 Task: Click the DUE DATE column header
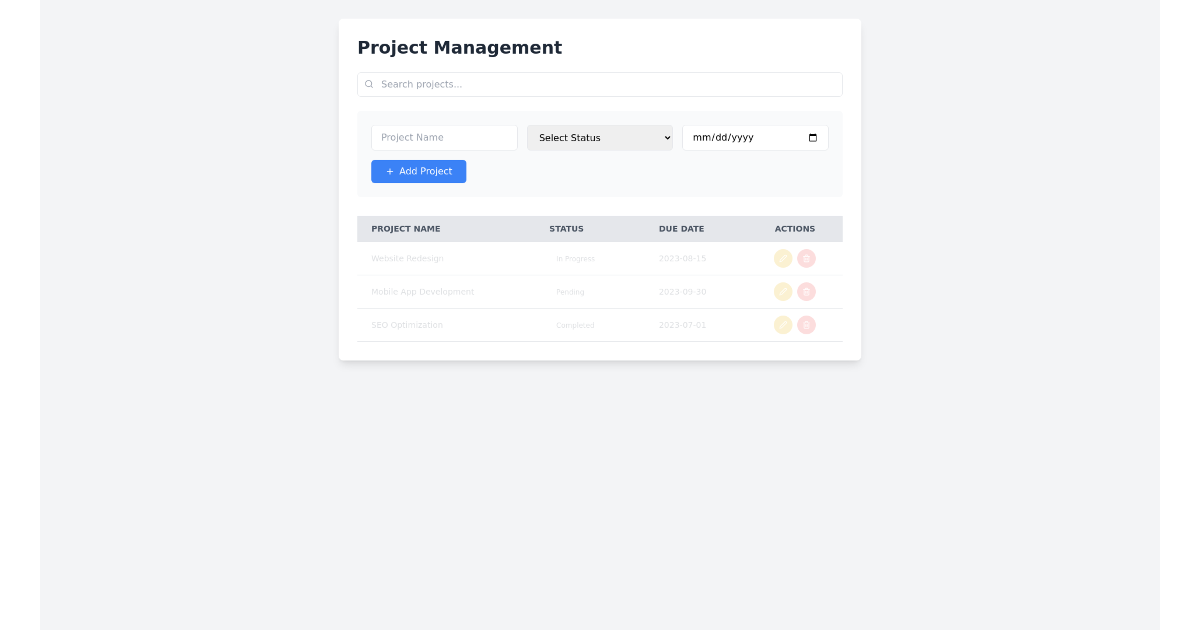tap(681, 229)
